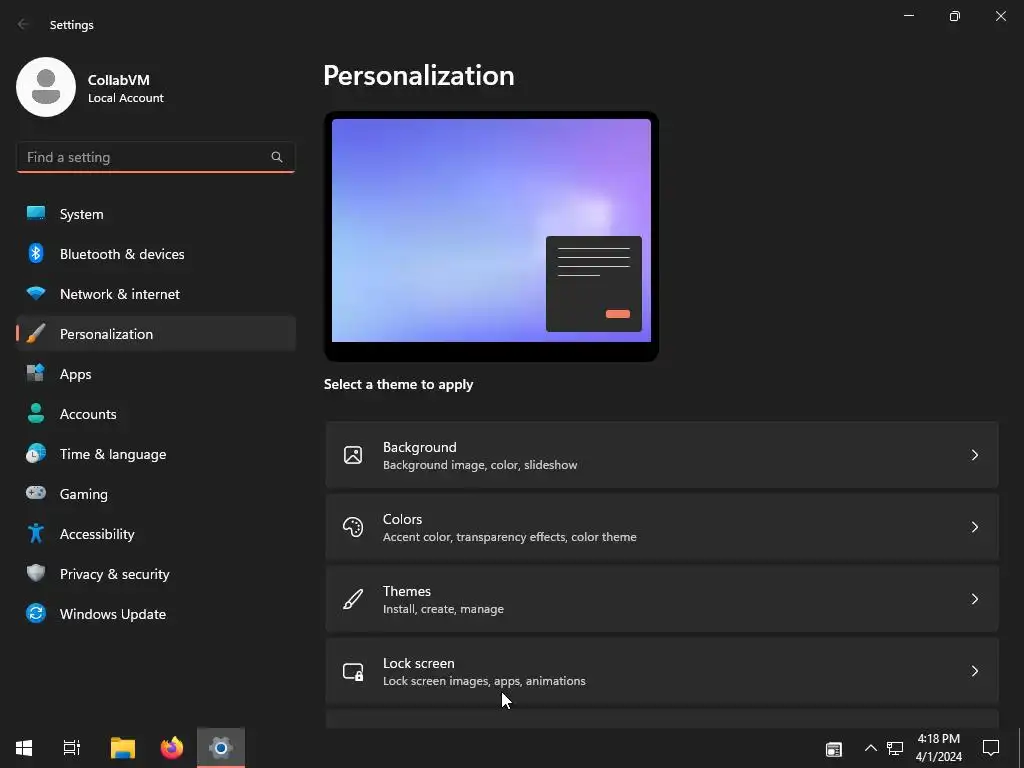Click the Bluetooth icon in sidebar
The image size is (1024, 768).
point(36,253)
